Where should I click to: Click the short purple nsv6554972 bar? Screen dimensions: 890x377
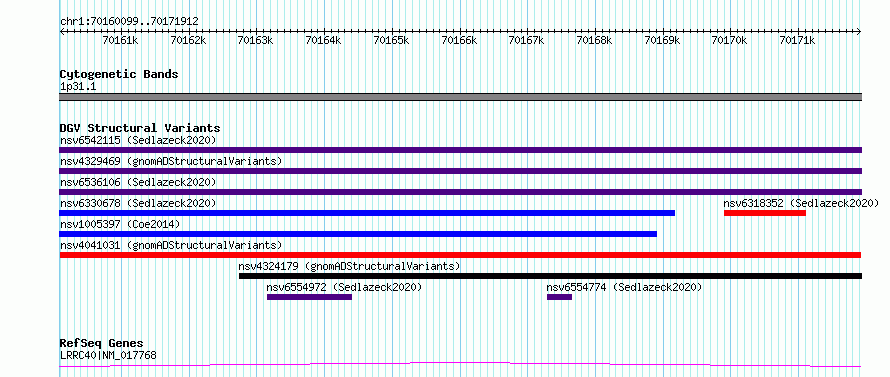point(309,297)
